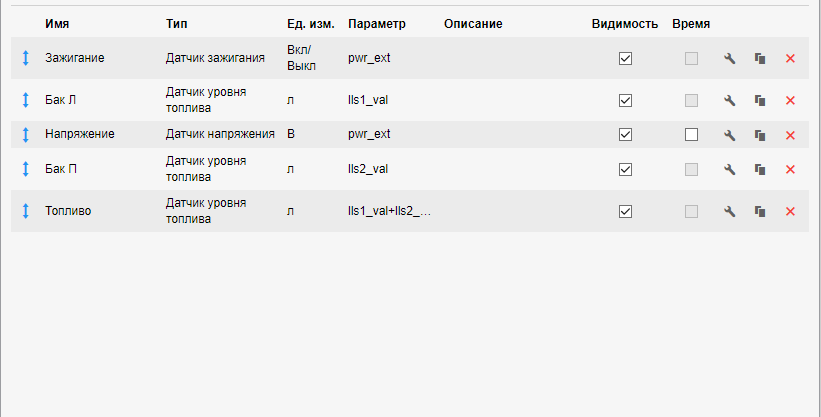Click the Имя column header

(64, 23)
